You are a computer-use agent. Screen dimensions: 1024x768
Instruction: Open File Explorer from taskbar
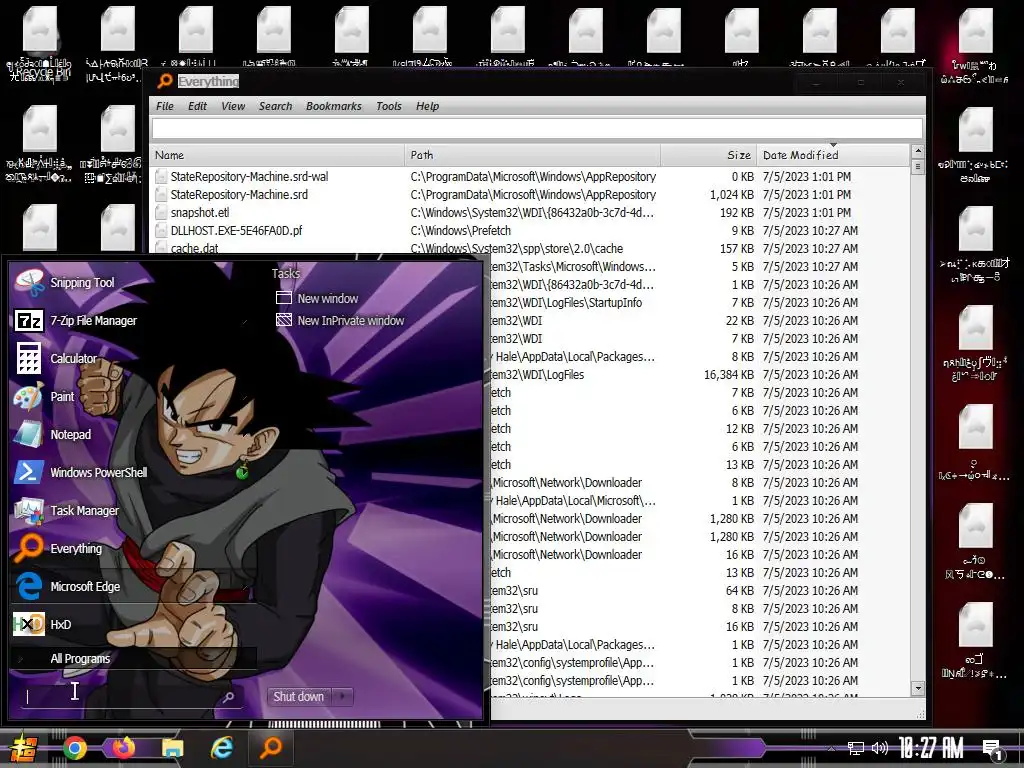click(172, 748)
